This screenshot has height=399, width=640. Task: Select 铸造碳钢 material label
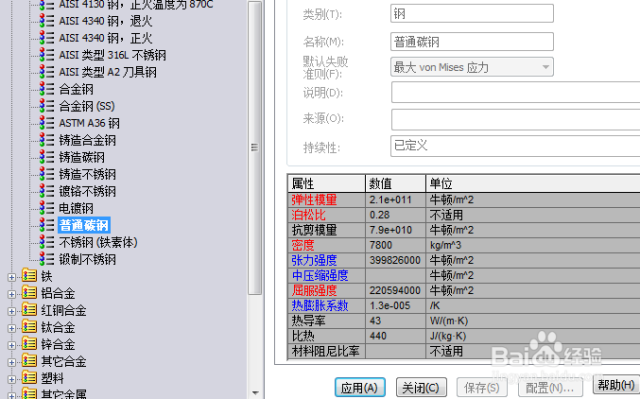pyautogui.click(x=82, y=157)
